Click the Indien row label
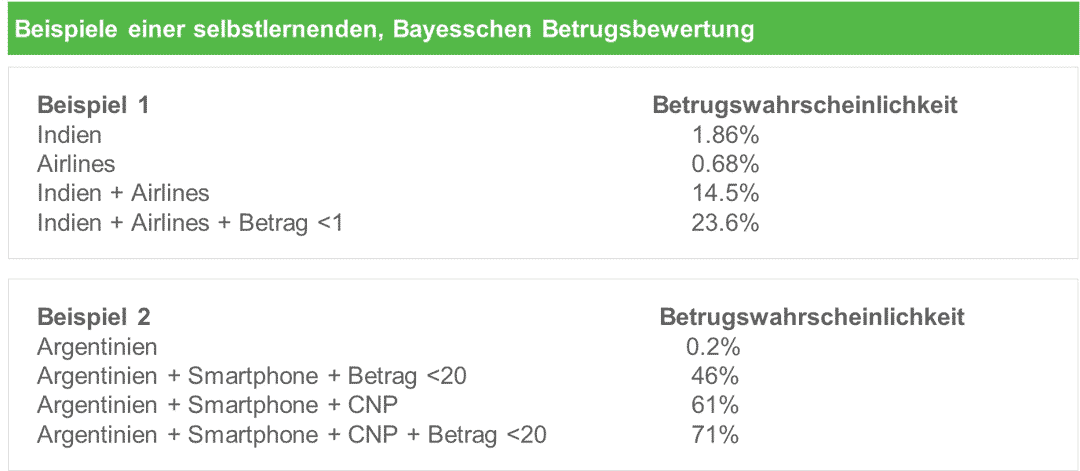Screen dimensions: 1080x471 pyautogui.click(x=69, y=135)
